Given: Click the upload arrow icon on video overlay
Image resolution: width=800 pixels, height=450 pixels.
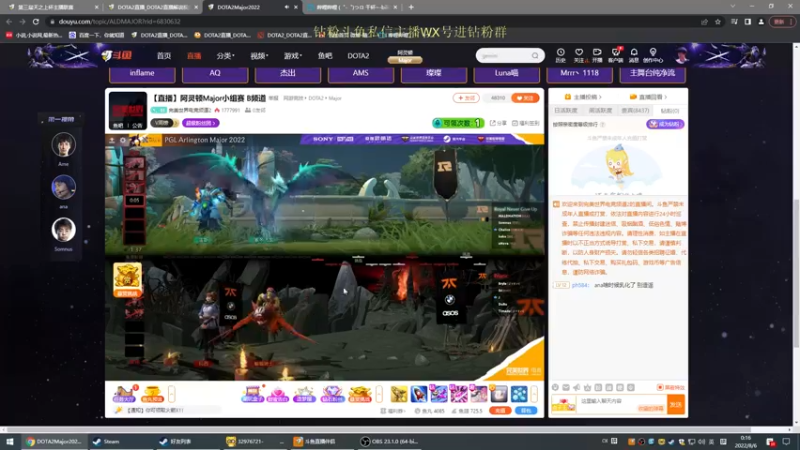Looking at the screenshot, I should 112,140.
